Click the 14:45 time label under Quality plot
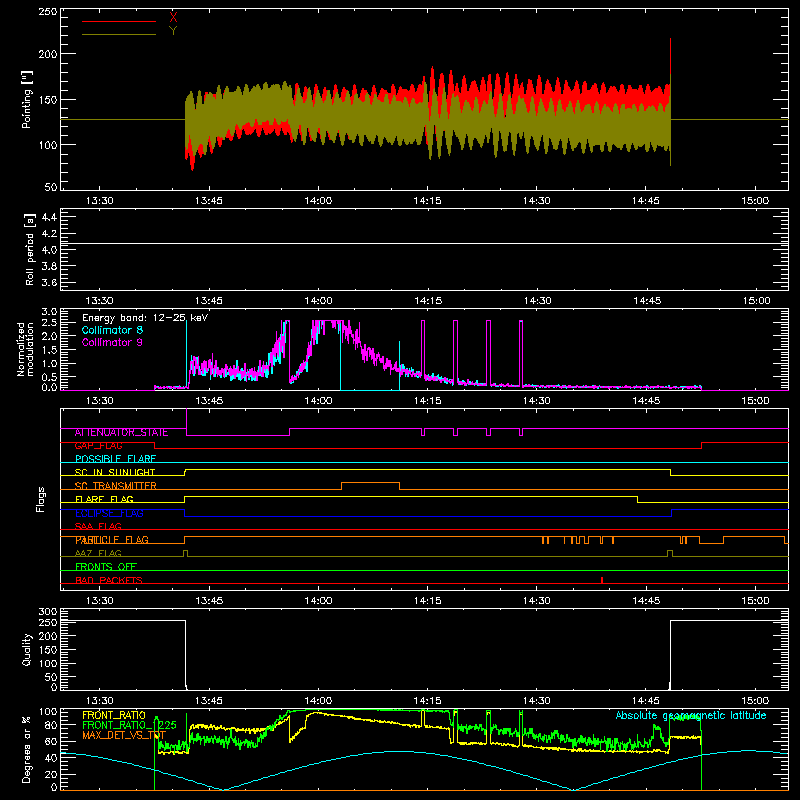The image size is (800, 800). pyautogui.click(x=646, y=701)
